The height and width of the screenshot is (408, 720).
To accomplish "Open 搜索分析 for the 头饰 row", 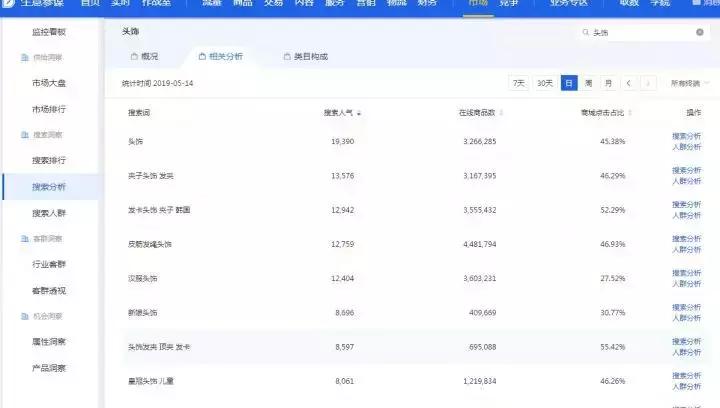I will (686, 136).
